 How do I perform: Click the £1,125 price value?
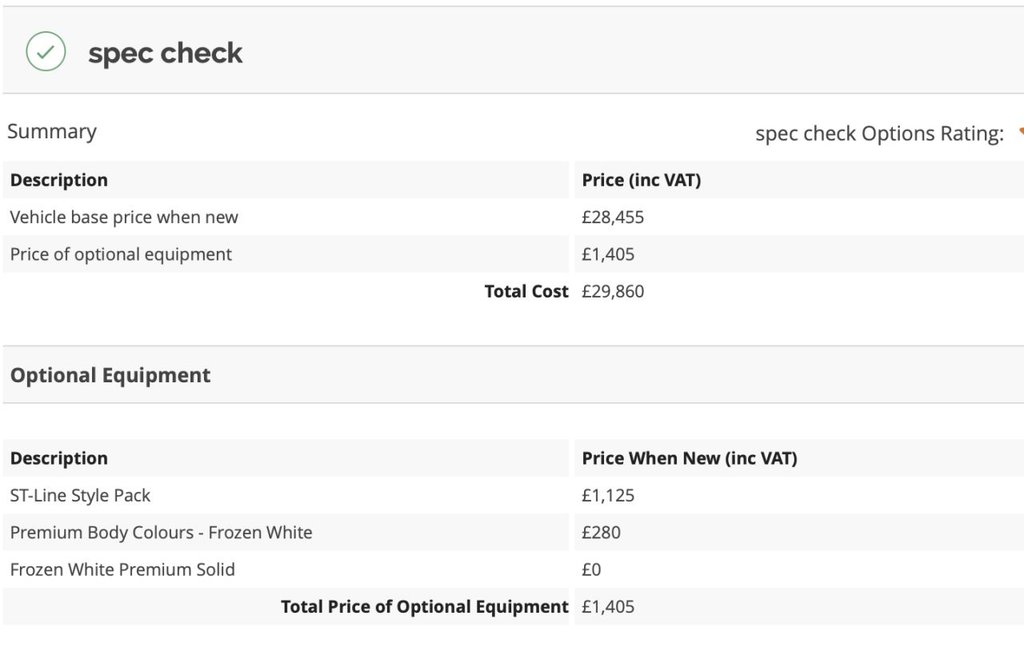[608, 495]
